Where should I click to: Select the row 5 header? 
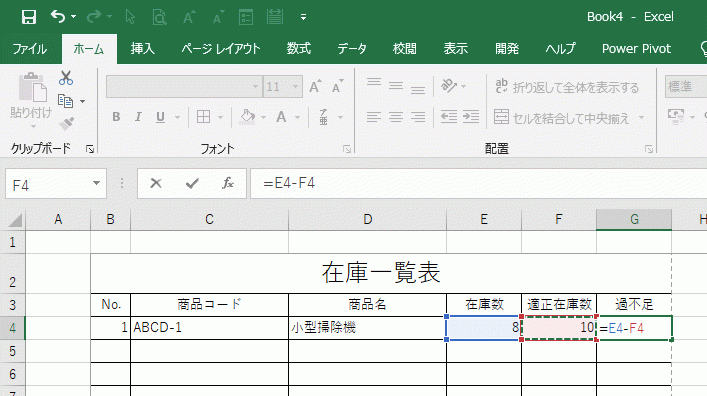click(13, 351)
